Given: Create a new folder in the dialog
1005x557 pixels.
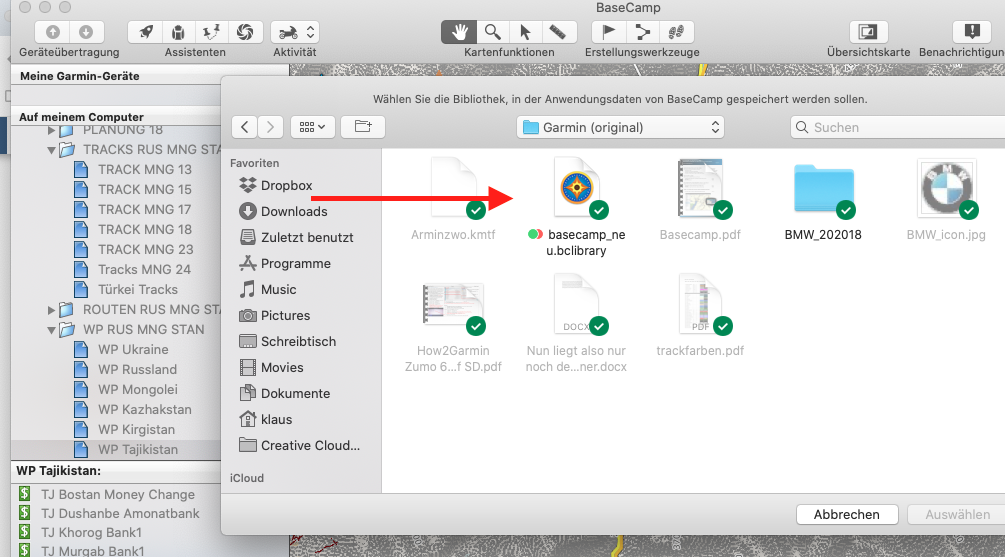Looking at the screenshot, I should tap(363, 127).
